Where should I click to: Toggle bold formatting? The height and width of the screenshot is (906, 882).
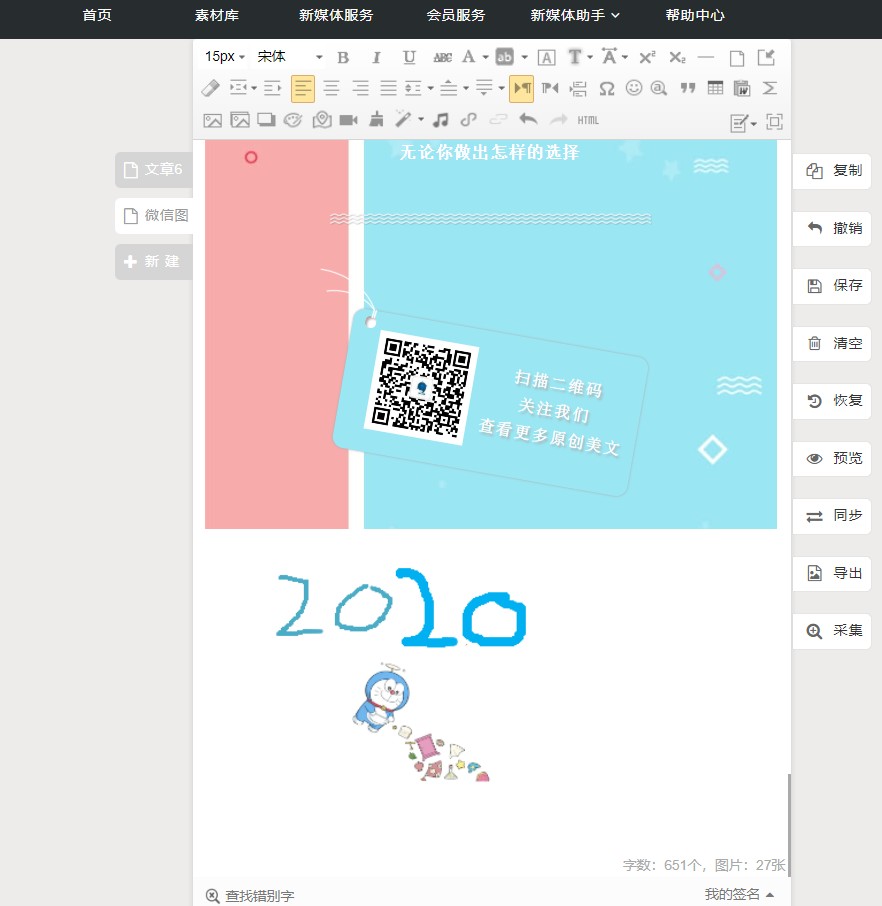pyautogui.click(x=343, y=57)
